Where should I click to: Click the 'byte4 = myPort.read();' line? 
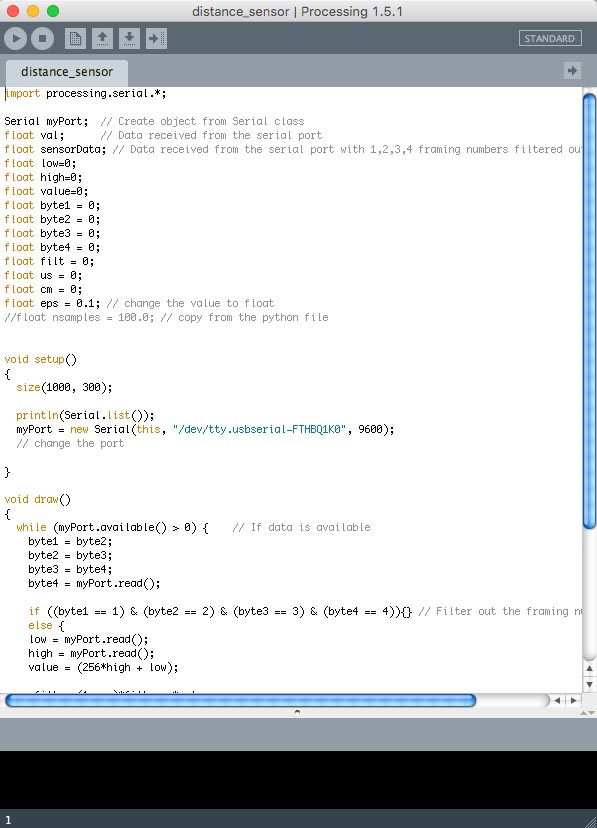(94, 584)
